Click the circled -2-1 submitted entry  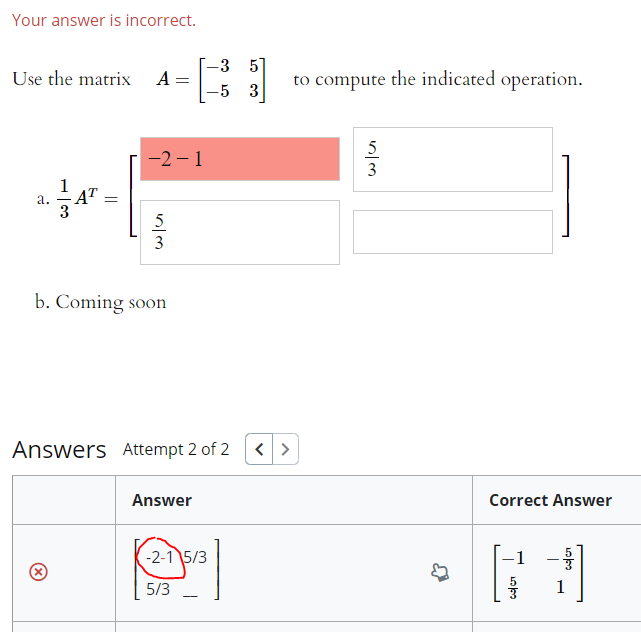[160, 558]
